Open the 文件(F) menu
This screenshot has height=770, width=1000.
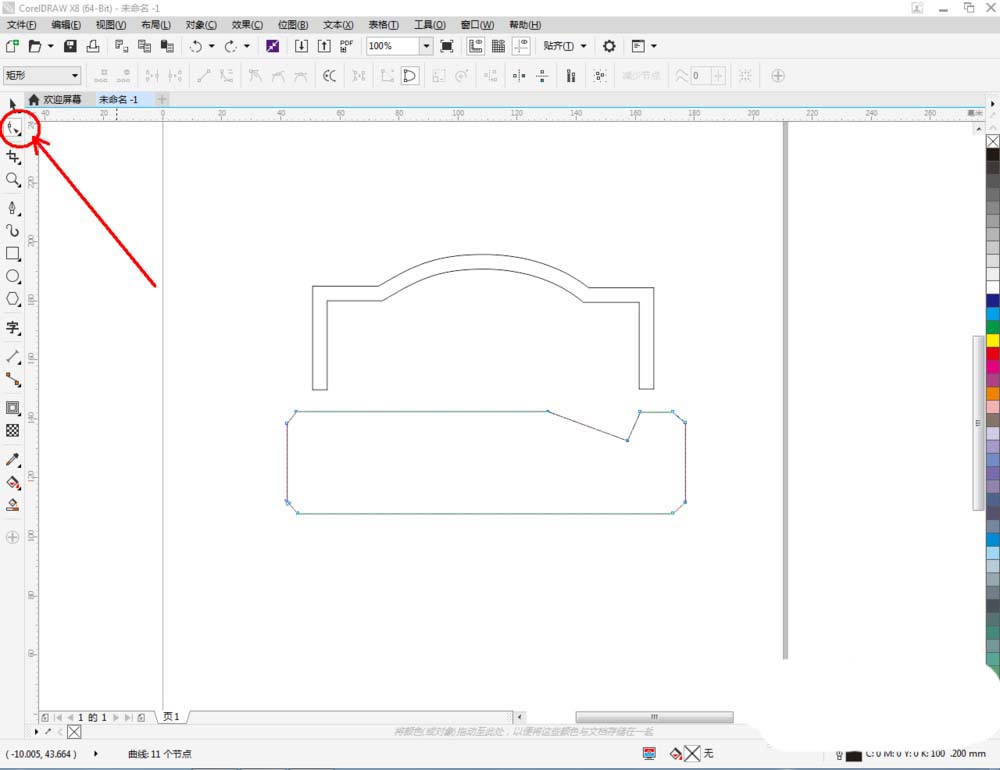[x=21, y=25]
